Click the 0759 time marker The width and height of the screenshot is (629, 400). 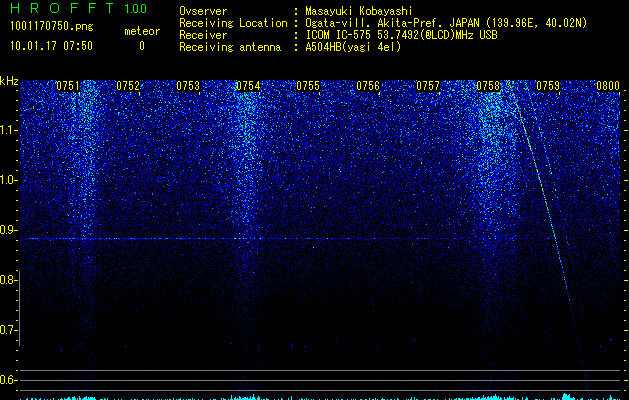pyautogui.click(x=548, y=86)
